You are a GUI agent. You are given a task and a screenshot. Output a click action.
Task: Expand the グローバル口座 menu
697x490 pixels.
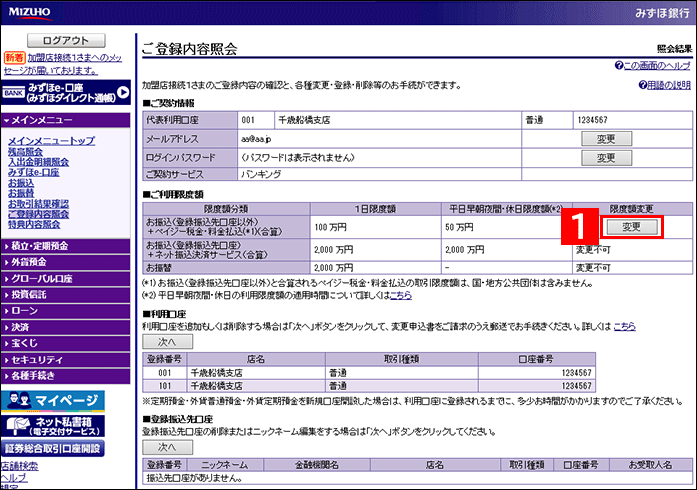pos(66,278)
